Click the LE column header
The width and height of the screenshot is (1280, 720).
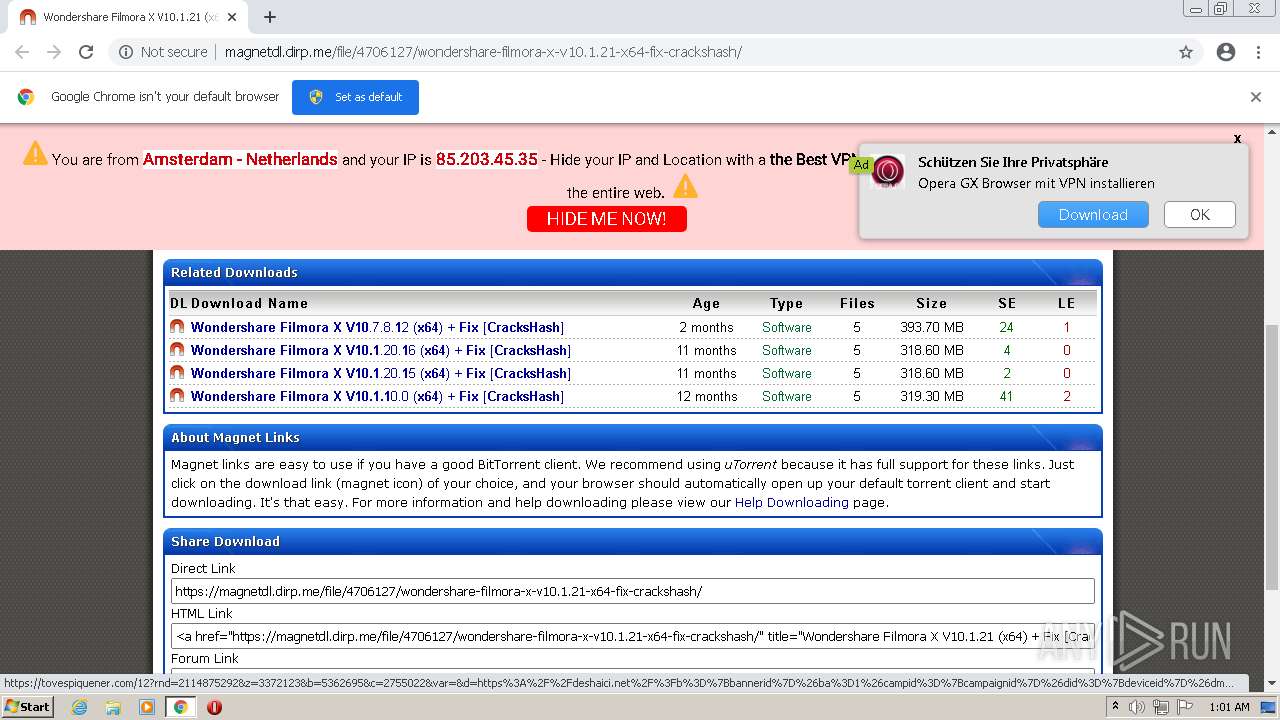click(1067, 303)
